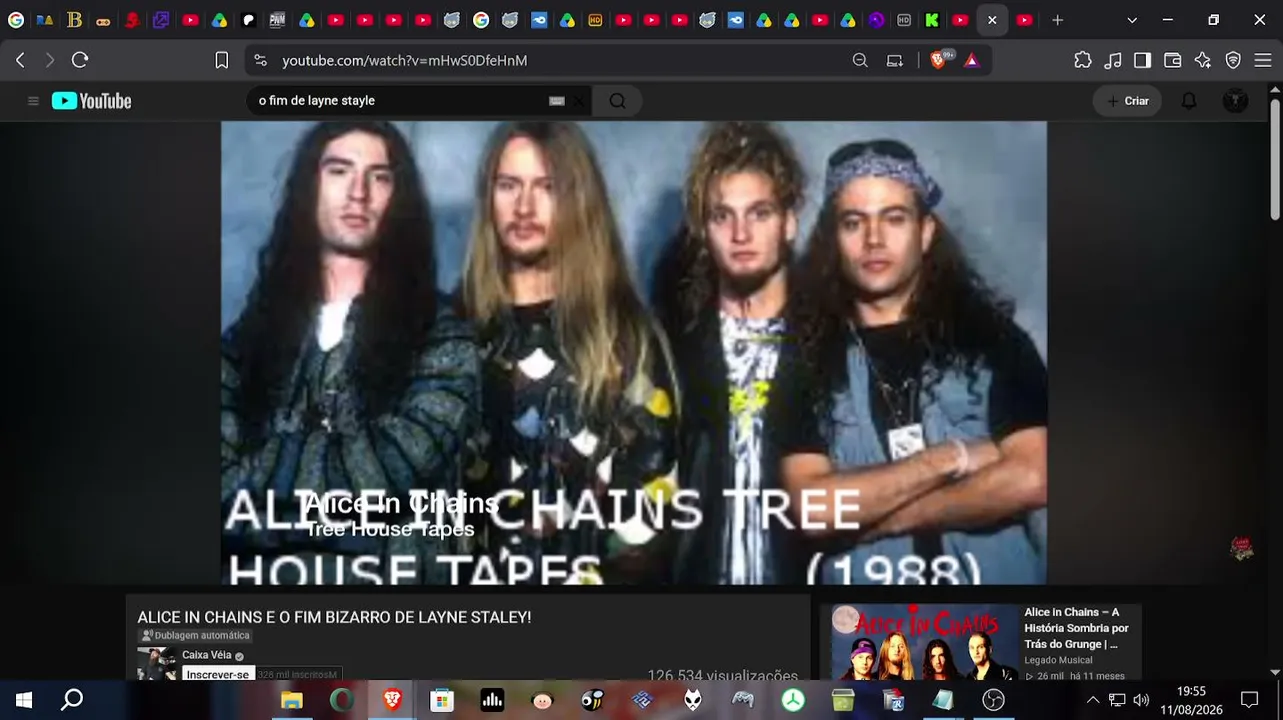Open a new browser tab
Image resolution: width=1283 pixels, height=720 pixels.
(1057, 20)
